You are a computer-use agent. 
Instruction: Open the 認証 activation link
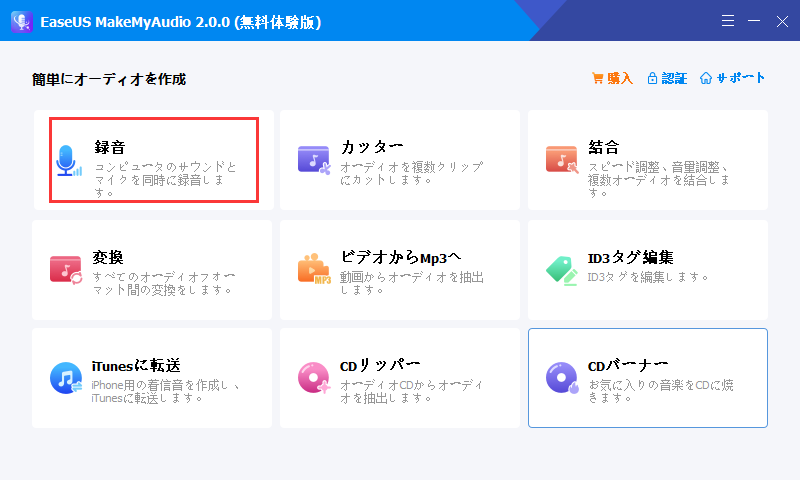[x=667, y=78]
